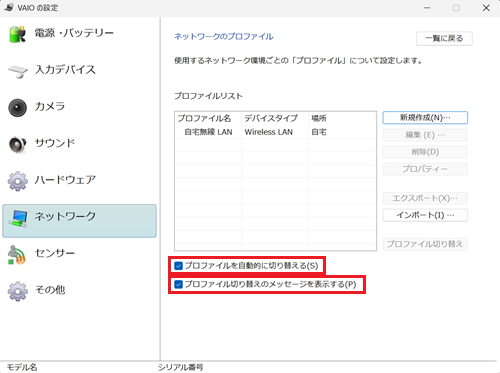The width and height of the screenshot is (500, 373).
Task: Click the ネットワーク computer icon
Action: (18, 218)
